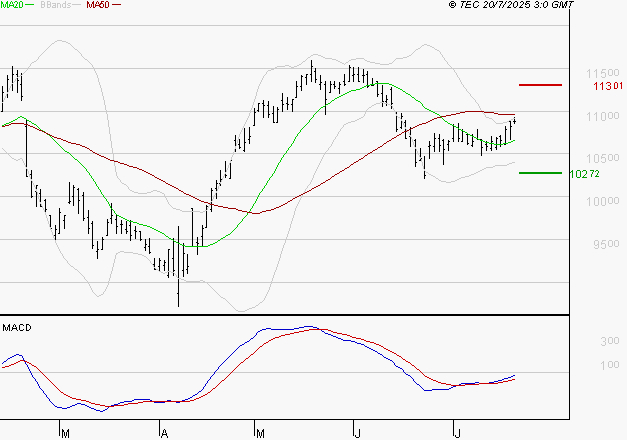The width and height of the screenshot is (627, 440).
Task: Click the MACD 100 axis label
Action: [610, 365]
